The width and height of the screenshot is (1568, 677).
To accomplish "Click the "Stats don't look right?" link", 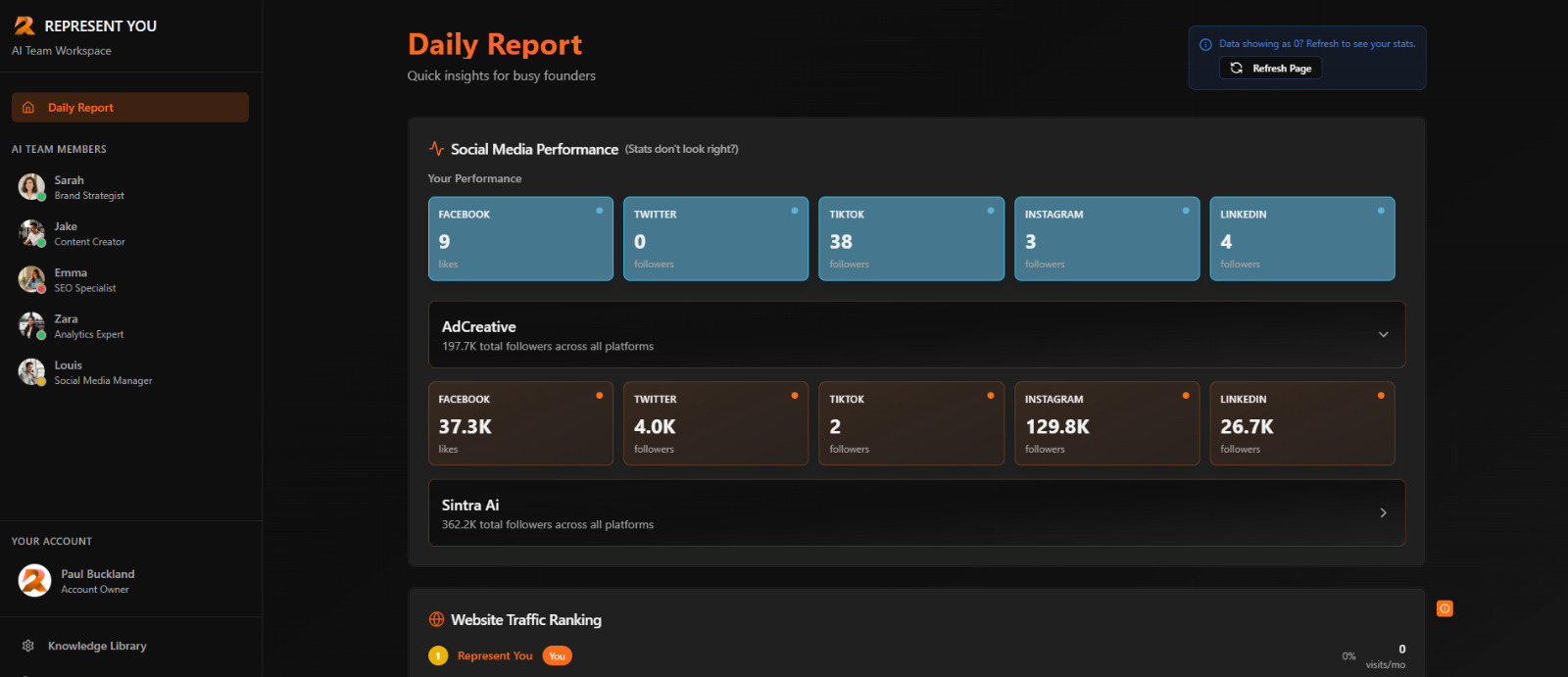I will pyautogui.click(x=682, y=149).
